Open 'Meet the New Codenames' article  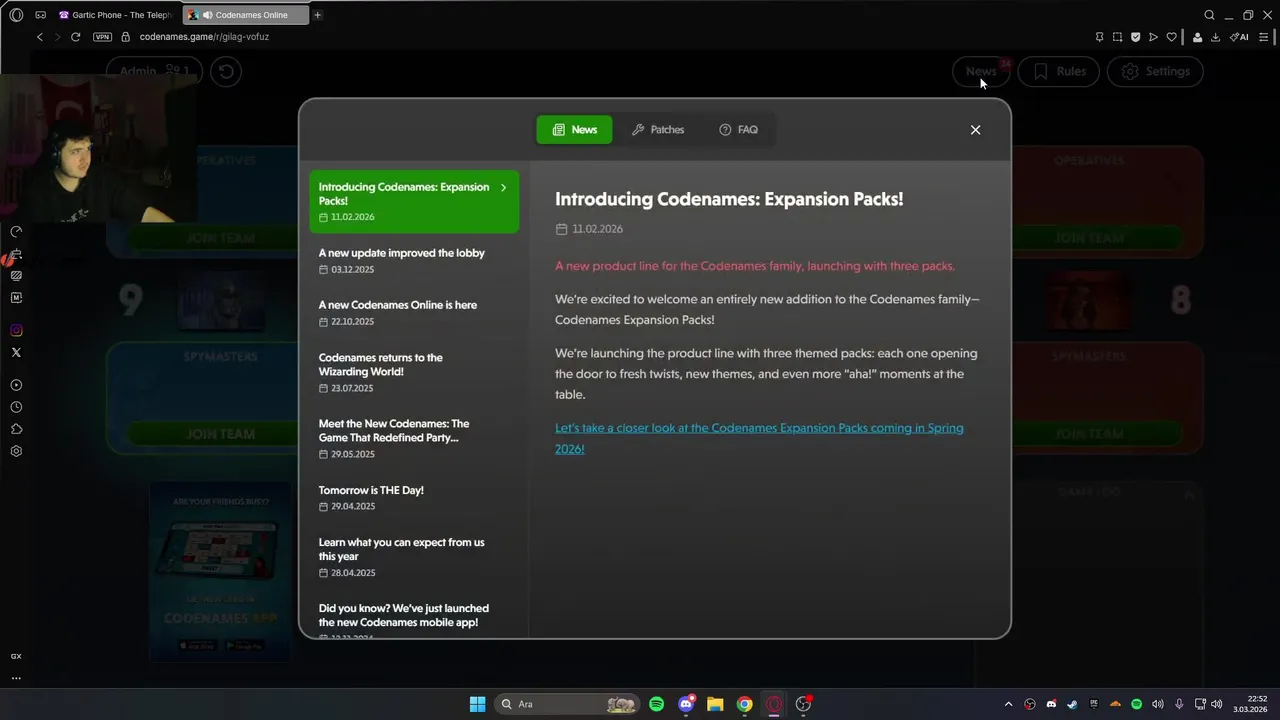[x=414, y=438]
